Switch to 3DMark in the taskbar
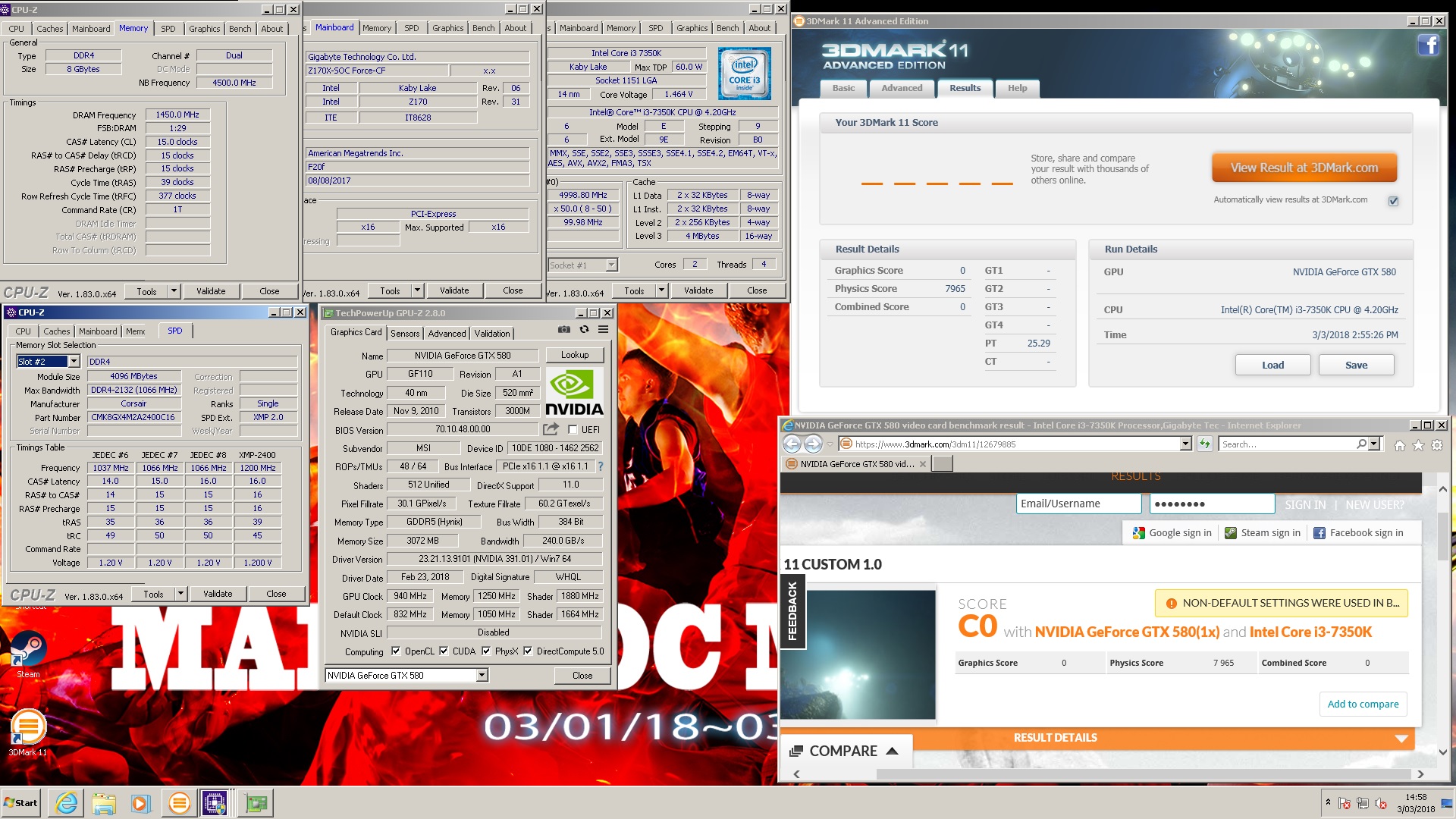1456x819 pixels. tap(179, 803)
